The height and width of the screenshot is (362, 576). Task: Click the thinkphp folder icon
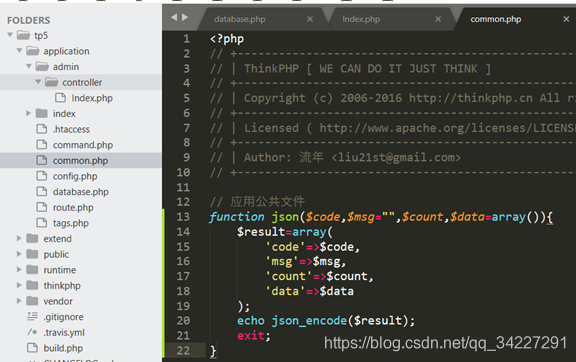point(32,285)
